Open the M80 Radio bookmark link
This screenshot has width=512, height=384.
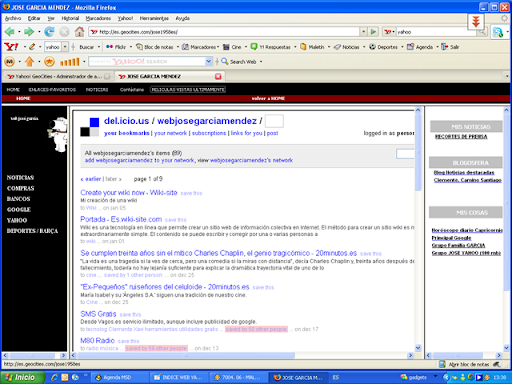(97, 340)
